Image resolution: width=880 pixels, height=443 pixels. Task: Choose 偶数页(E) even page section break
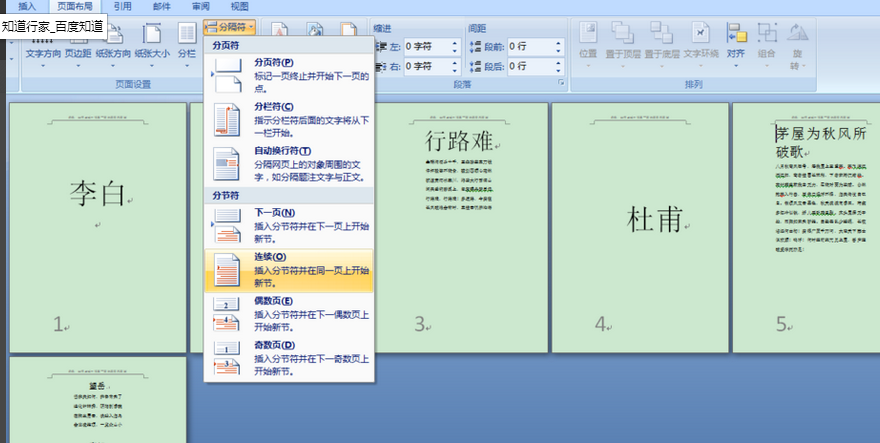[x=288, y=314]
